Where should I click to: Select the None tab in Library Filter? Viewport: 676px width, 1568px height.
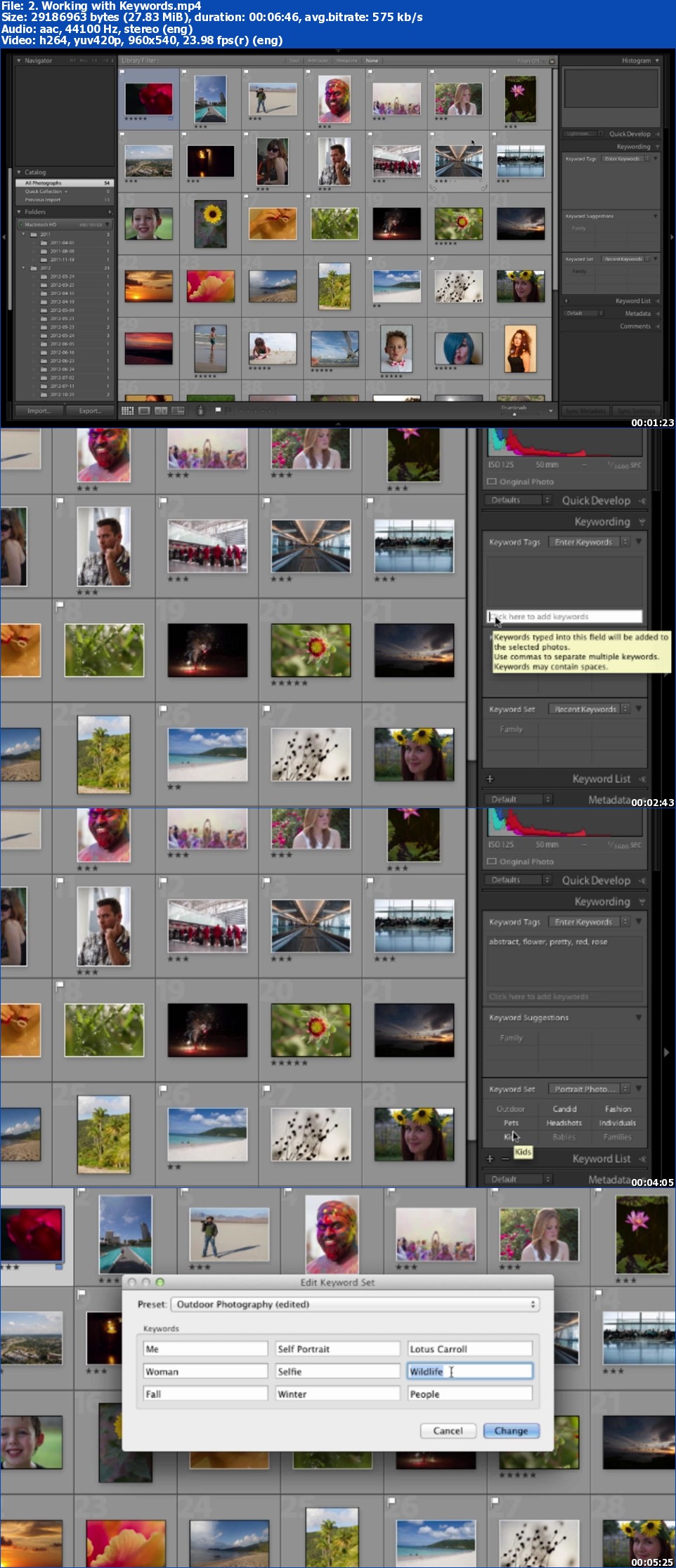tap(372, 60)
